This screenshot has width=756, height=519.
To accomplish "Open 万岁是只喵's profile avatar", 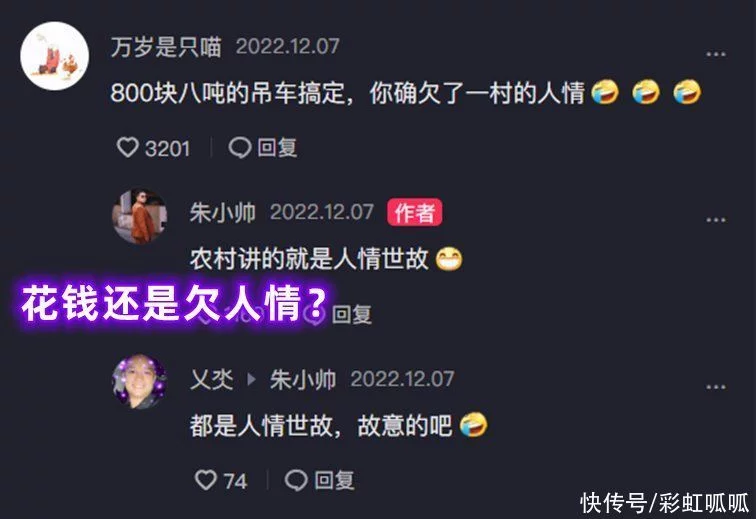I will coord(54,55).
